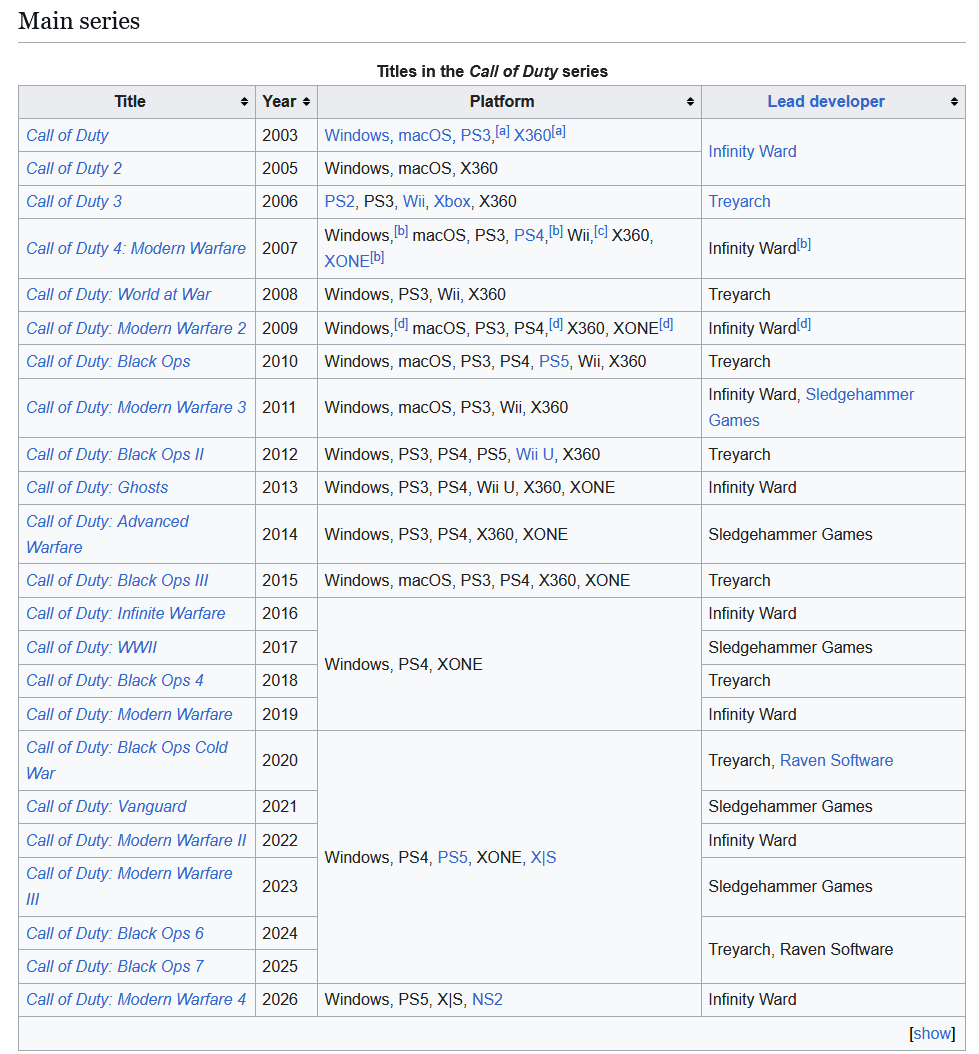This screenshot has height=1054, width=979.
Task: Follow the PS4 link in 2007 row
Action: [528, 235]
